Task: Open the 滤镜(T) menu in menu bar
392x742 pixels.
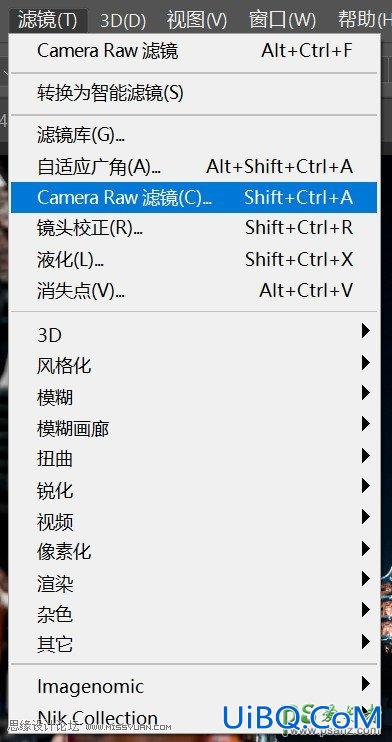Action: click(x=47, y=20)
